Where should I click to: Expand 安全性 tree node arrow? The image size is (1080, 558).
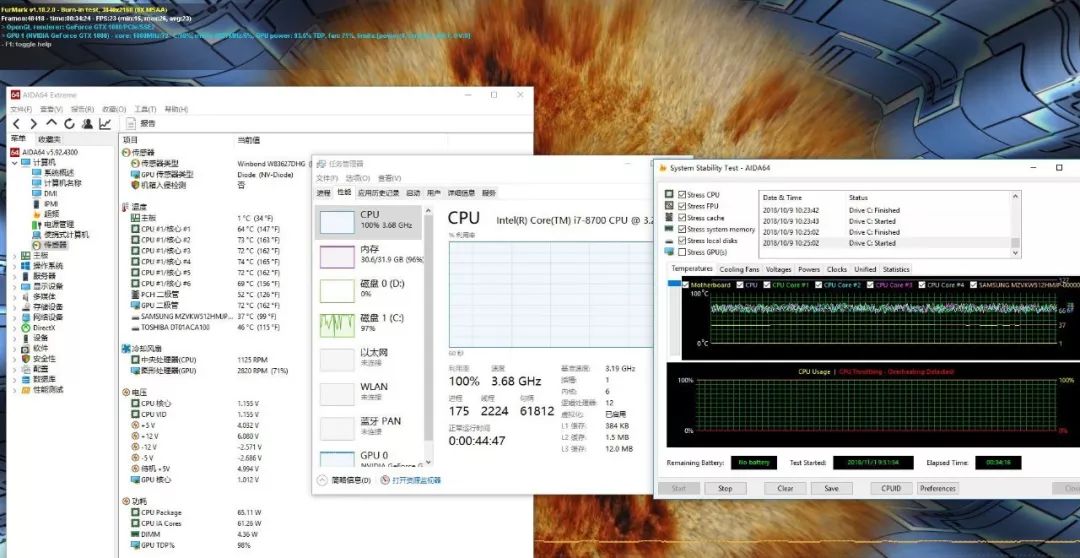15,359
